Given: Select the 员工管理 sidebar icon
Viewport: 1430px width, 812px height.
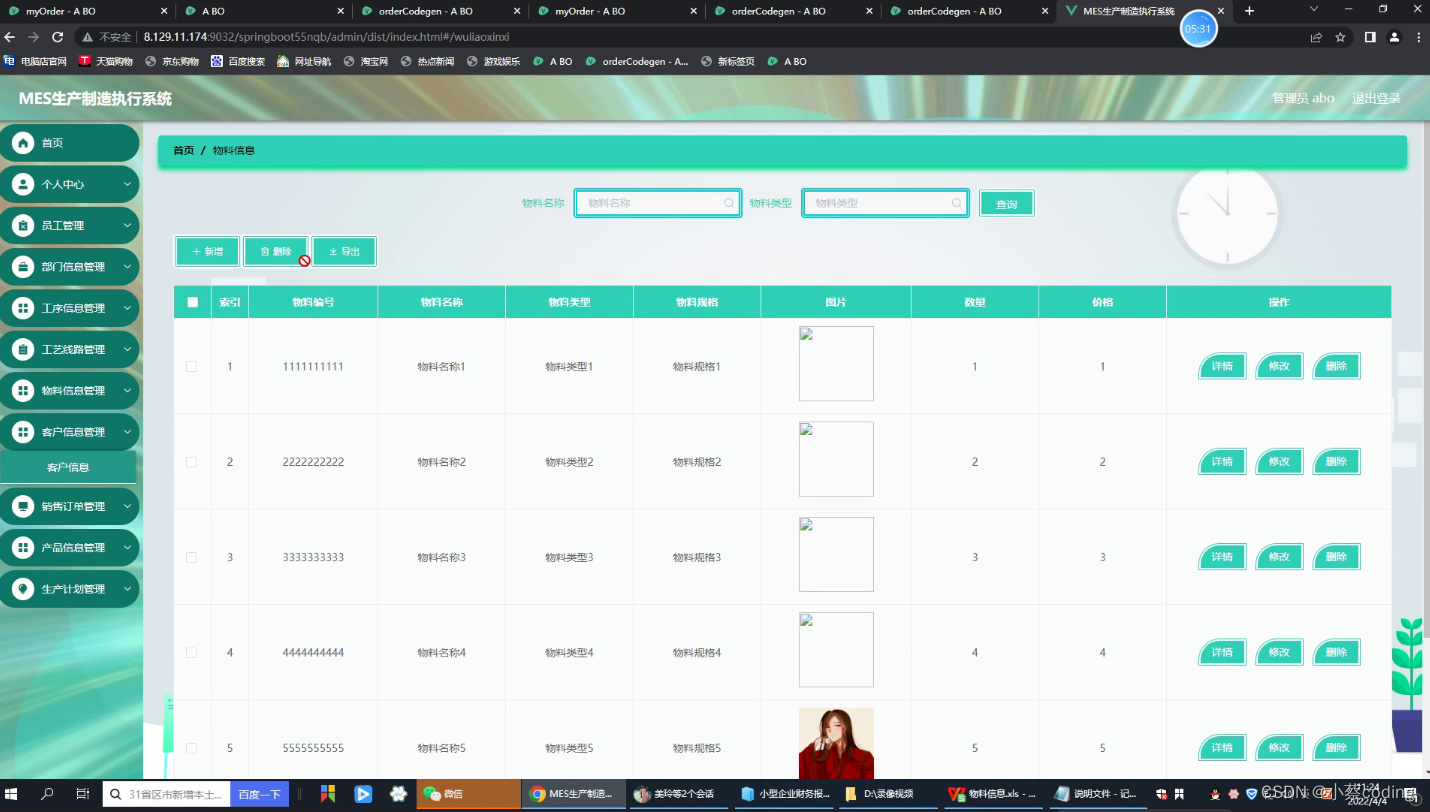Looking at the screenshot, I should (22, 225).
